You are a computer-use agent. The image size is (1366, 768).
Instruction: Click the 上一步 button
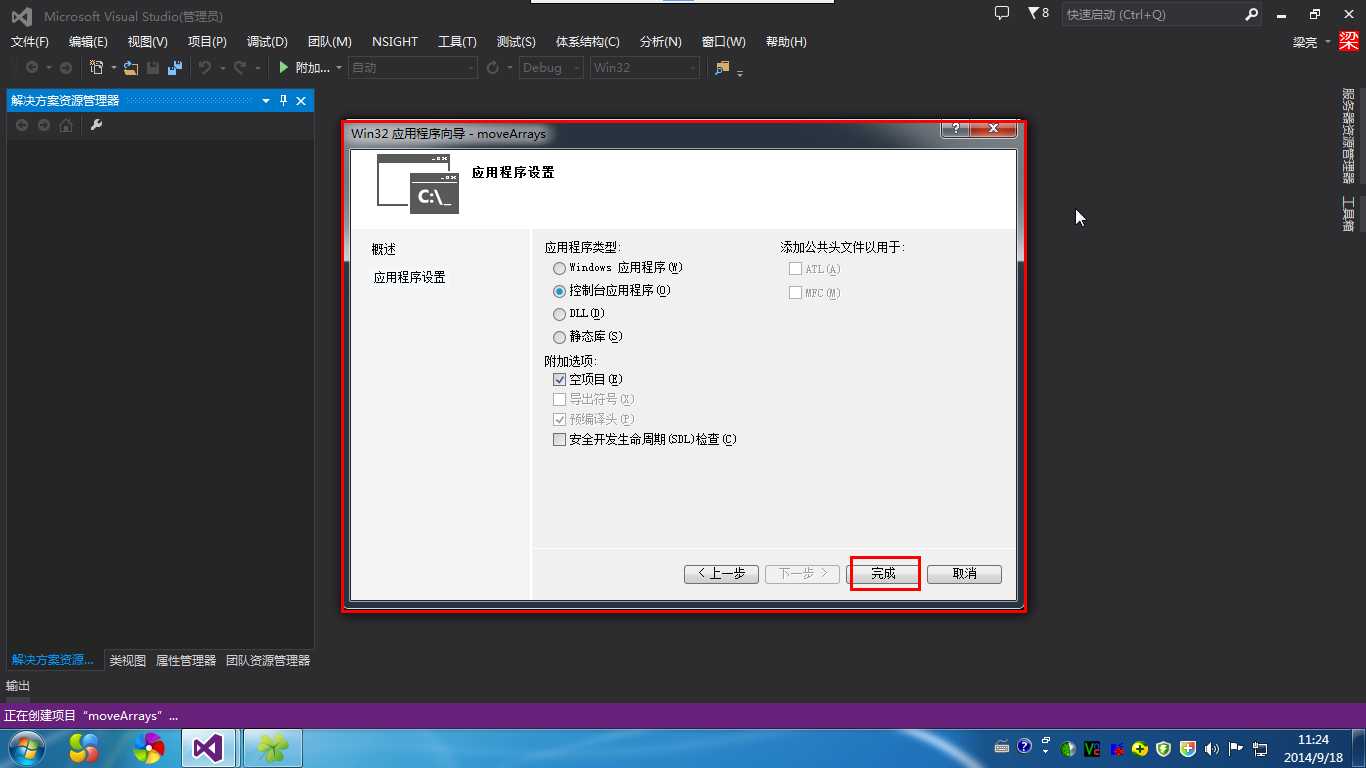click(721, 574)
